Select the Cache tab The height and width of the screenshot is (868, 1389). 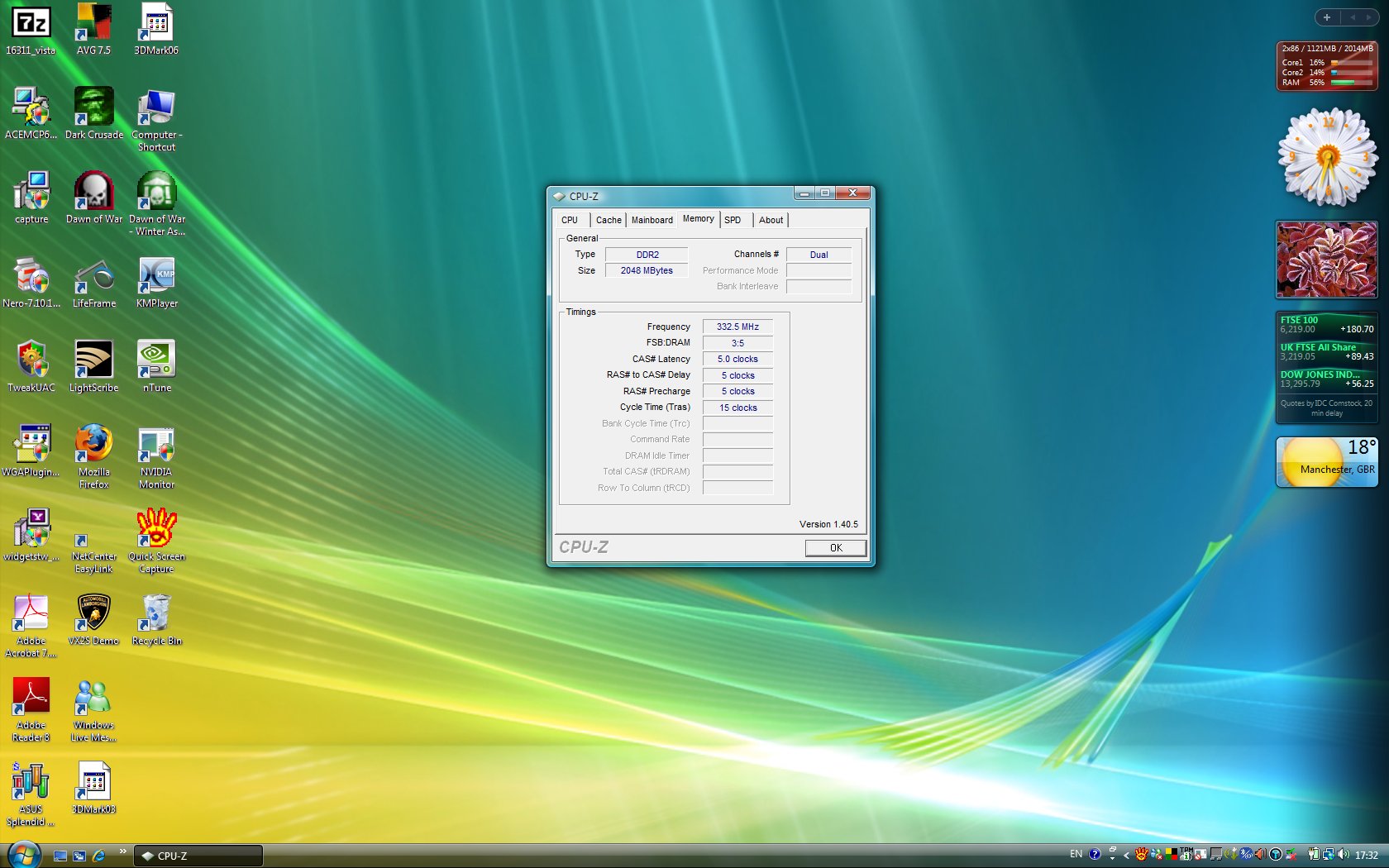click(609, 220)
